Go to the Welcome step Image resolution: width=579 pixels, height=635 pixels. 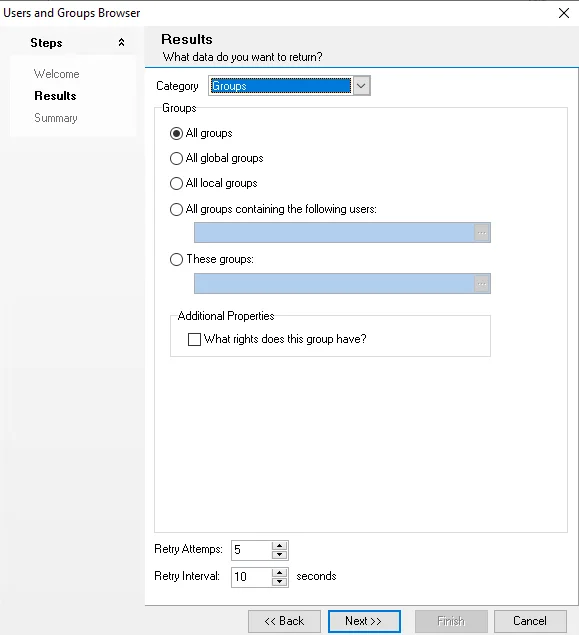pos(57,74)
